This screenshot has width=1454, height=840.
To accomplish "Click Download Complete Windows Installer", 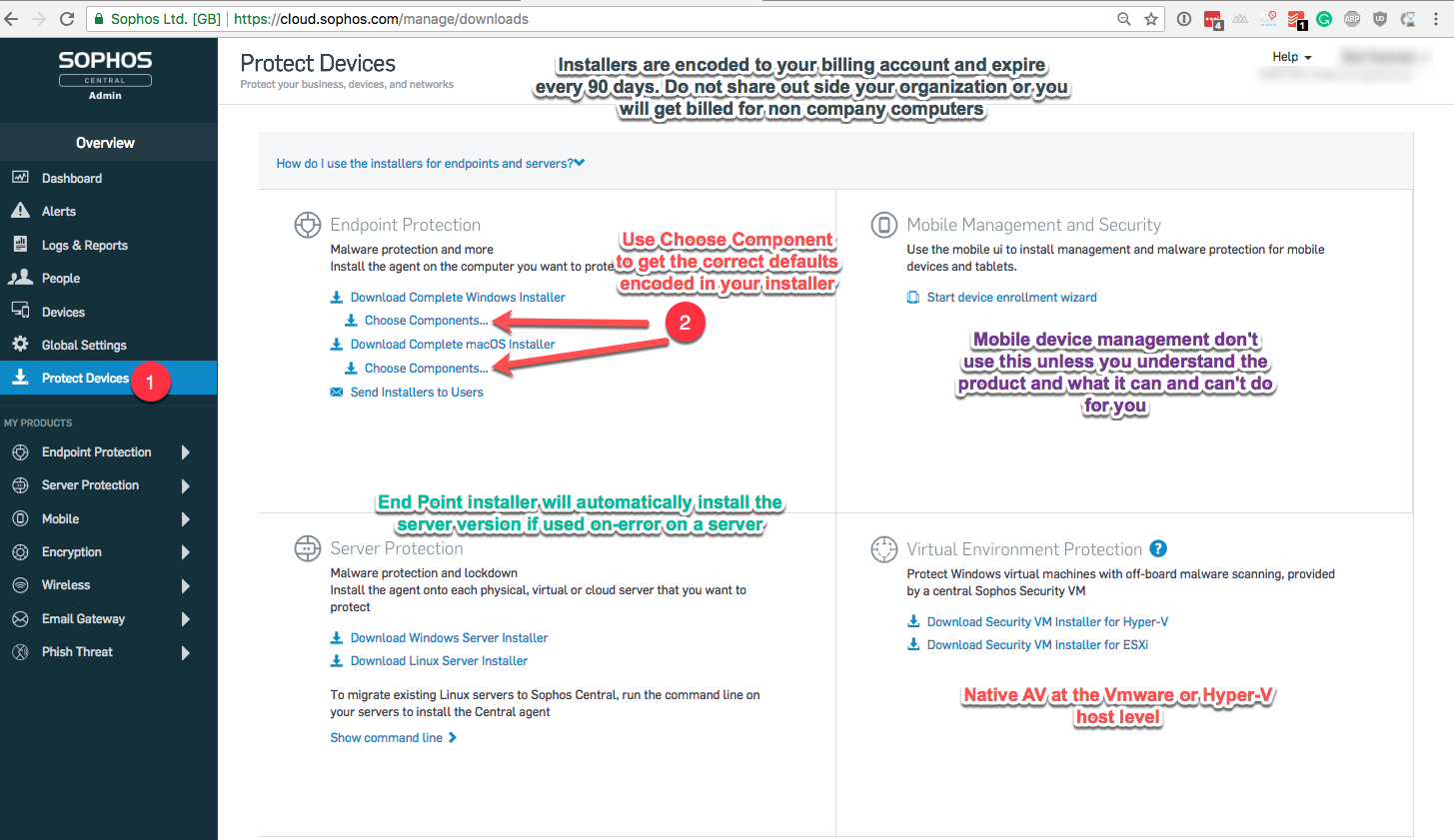I will click(457, 297).
